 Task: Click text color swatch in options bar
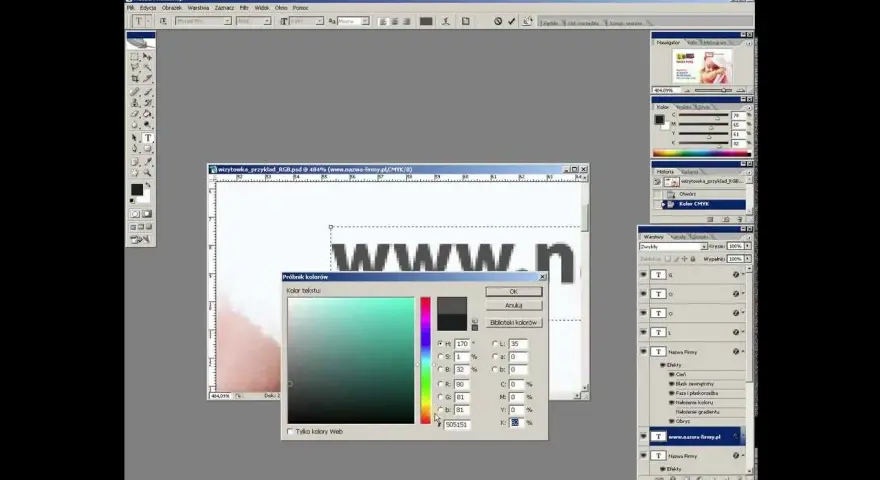426,21
